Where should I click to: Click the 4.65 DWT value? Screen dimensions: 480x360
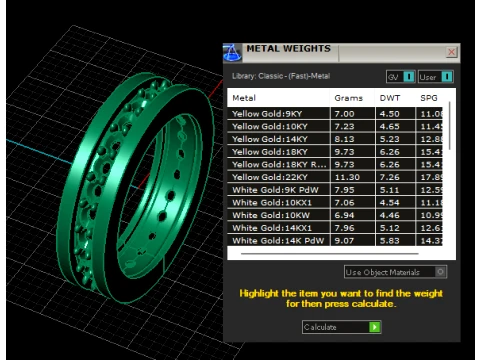tap(390, 126)
